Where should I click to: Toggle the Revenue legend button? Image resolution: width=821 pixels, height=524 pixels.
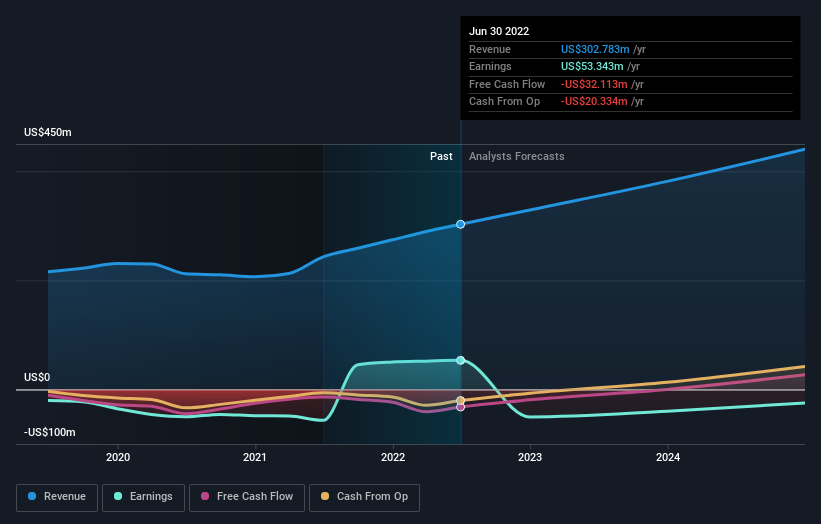point(57,497)
